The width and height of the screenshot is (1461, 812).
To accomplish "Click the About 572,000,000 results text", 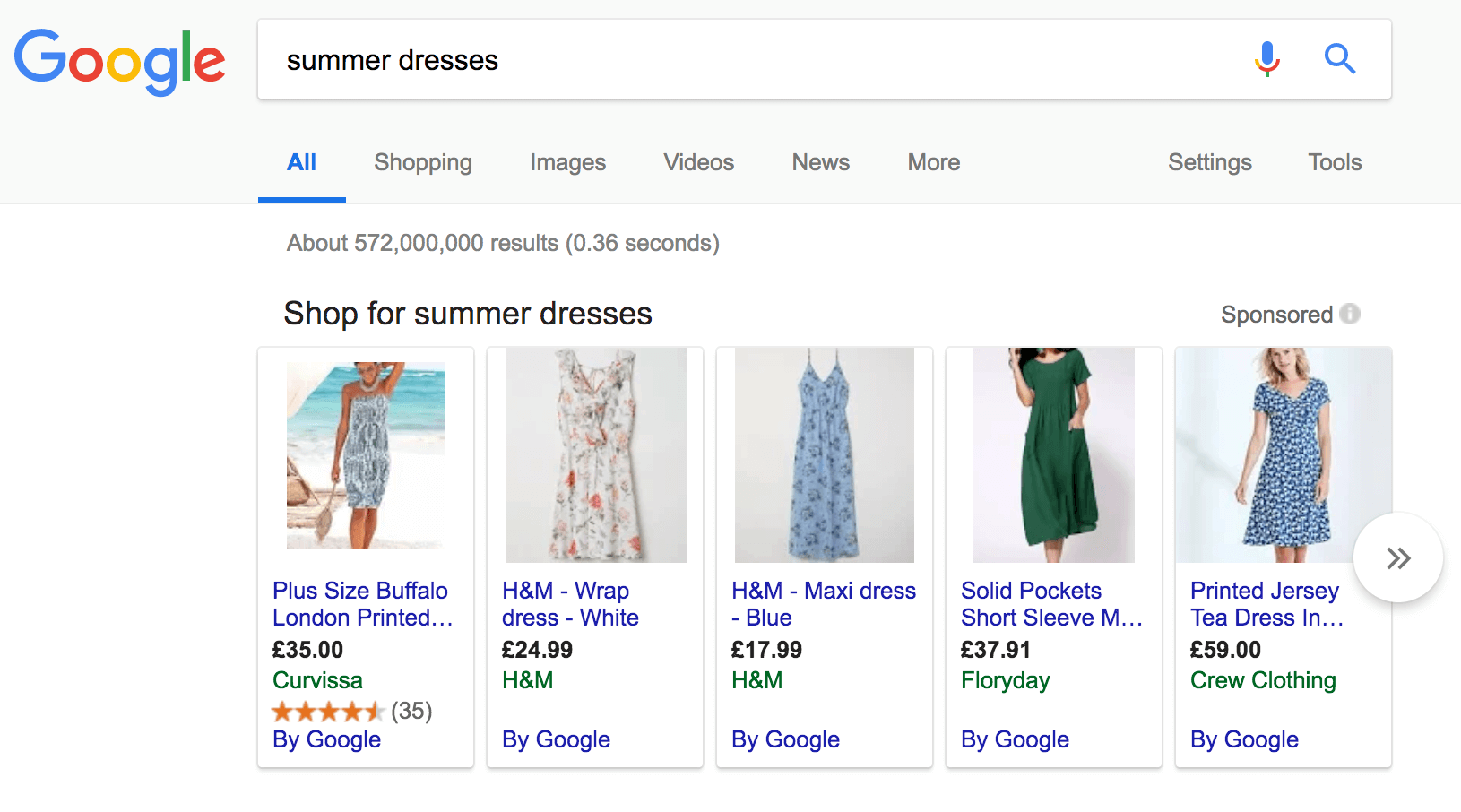I will (x=503, y=243).
